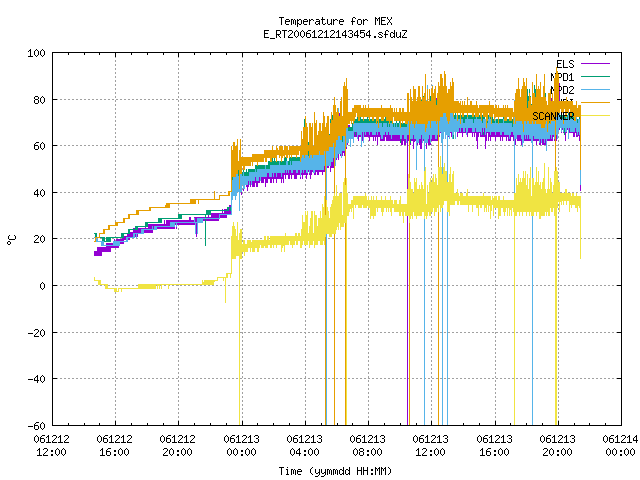Click the 061213 12:00 x-axis tick label
The image size is (640, 480).
431,446
